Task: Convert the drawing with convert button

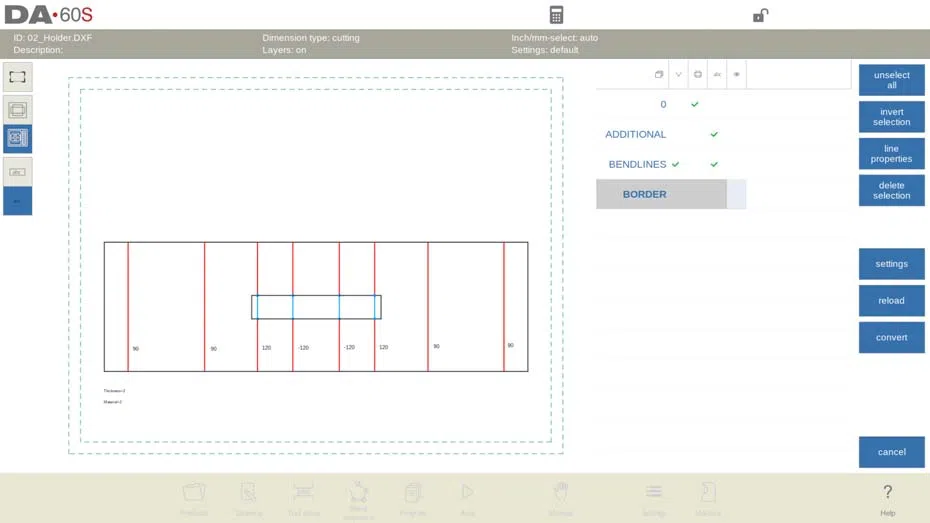Action: [891, 337]
